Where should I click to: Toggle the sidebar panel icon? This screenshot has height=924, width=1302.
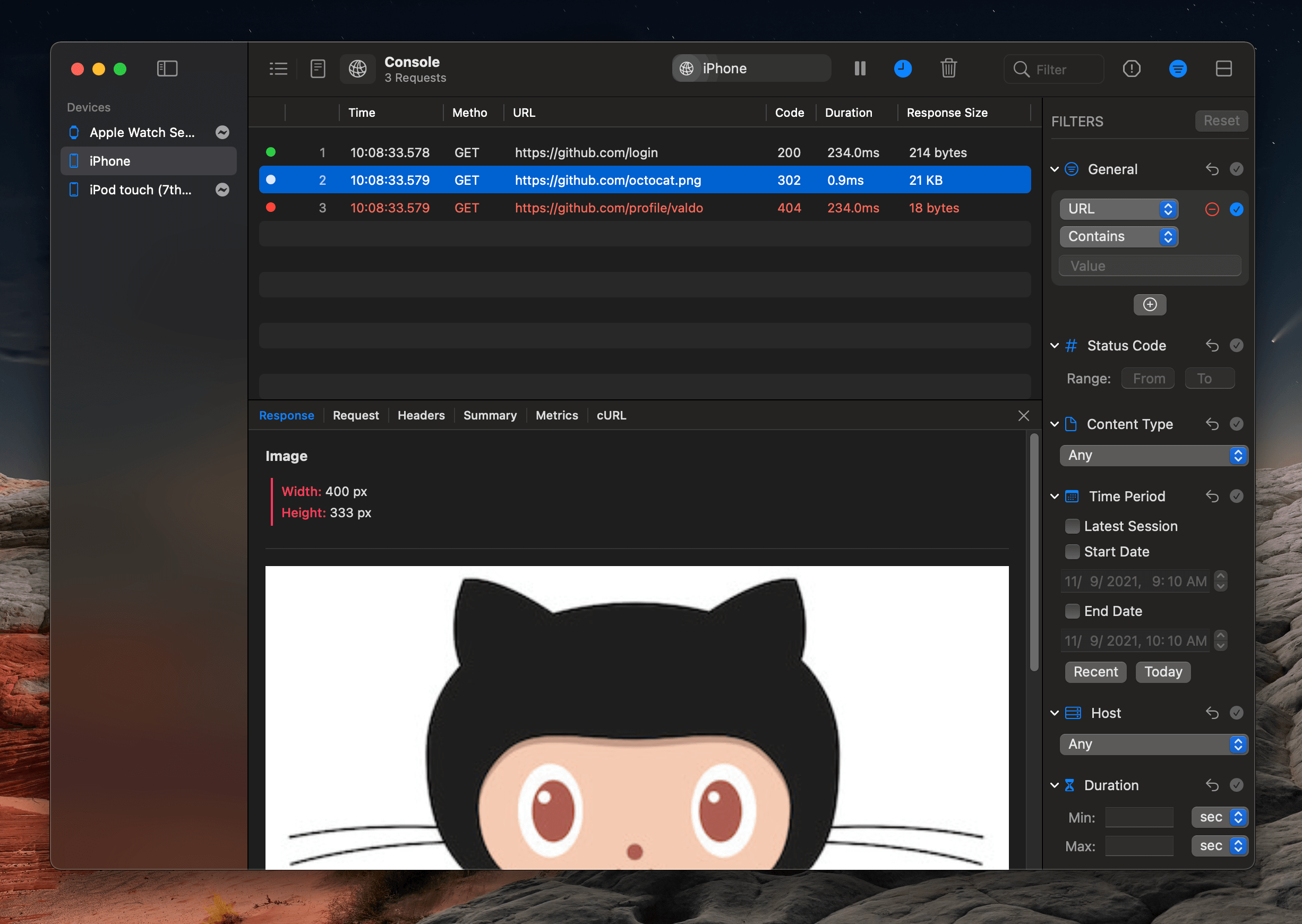167,69
